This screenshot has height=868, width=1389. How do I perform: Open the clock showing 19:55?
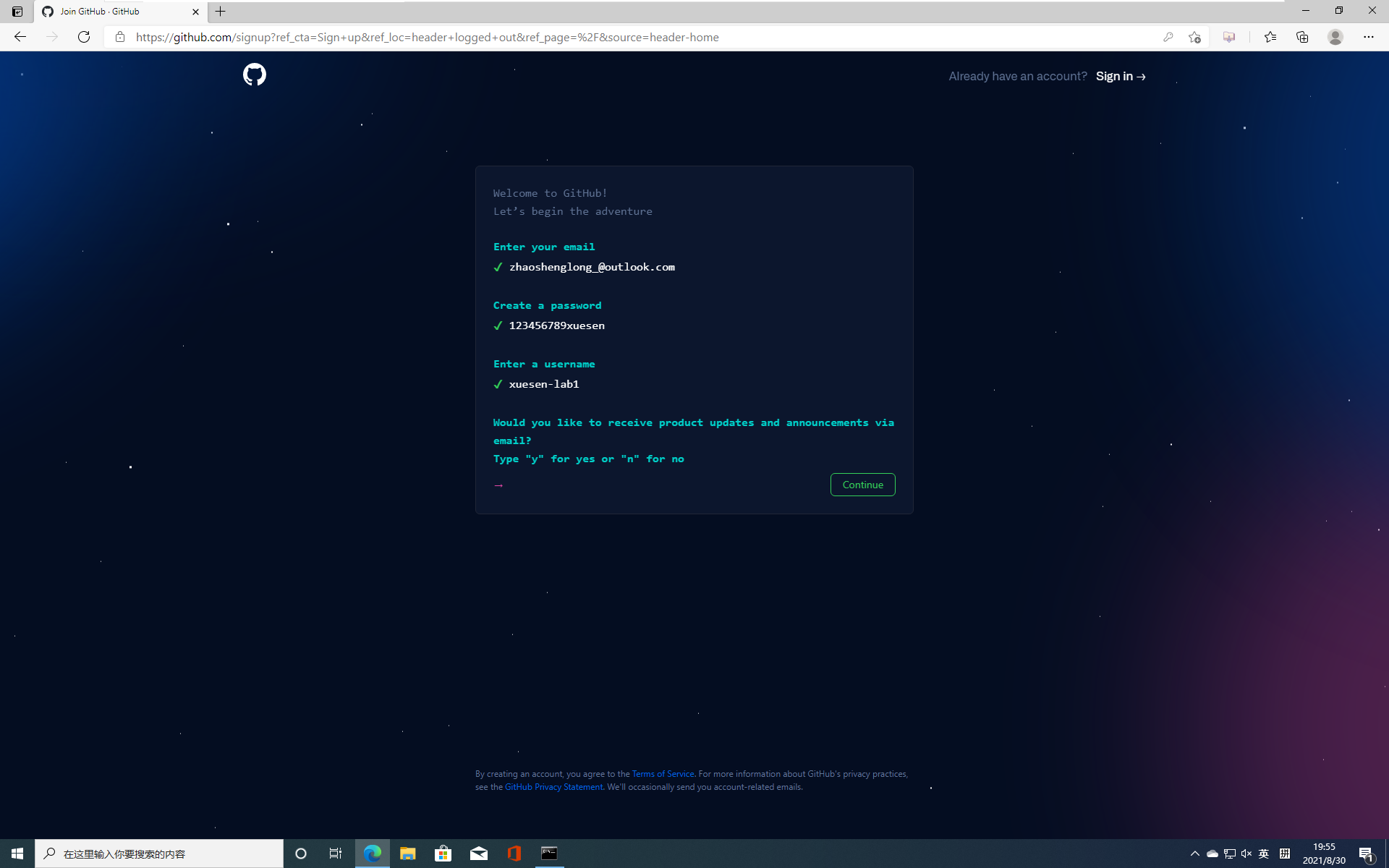(x=1324, y=854)
